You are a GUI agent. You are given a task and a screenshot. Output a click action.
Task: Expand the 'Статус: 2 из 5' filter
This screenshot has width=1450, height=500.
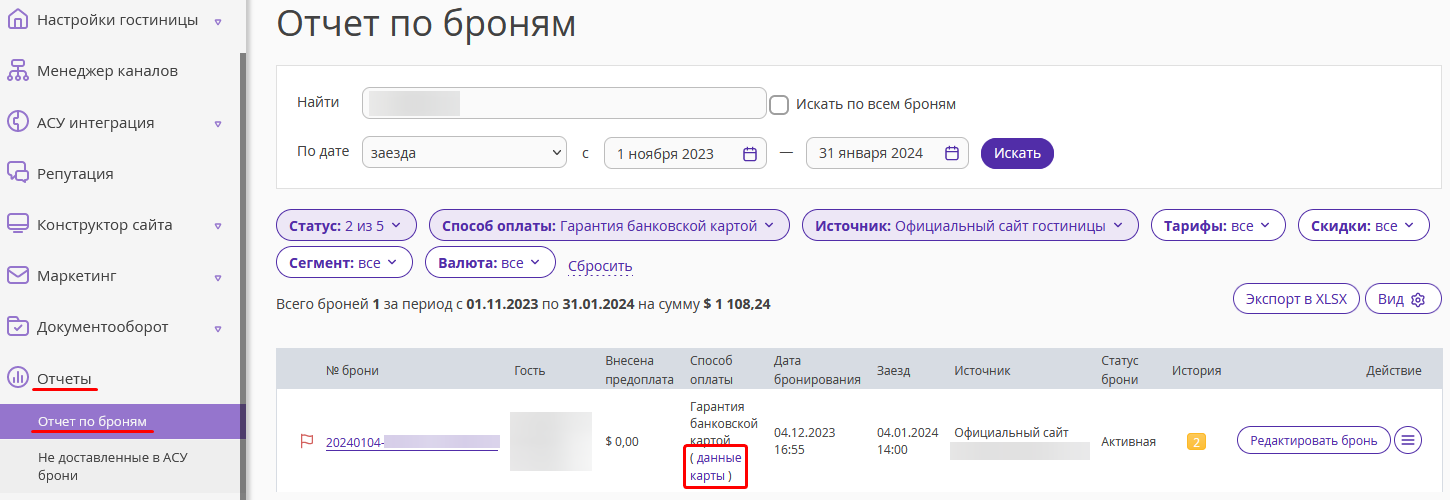click(345, 226)
